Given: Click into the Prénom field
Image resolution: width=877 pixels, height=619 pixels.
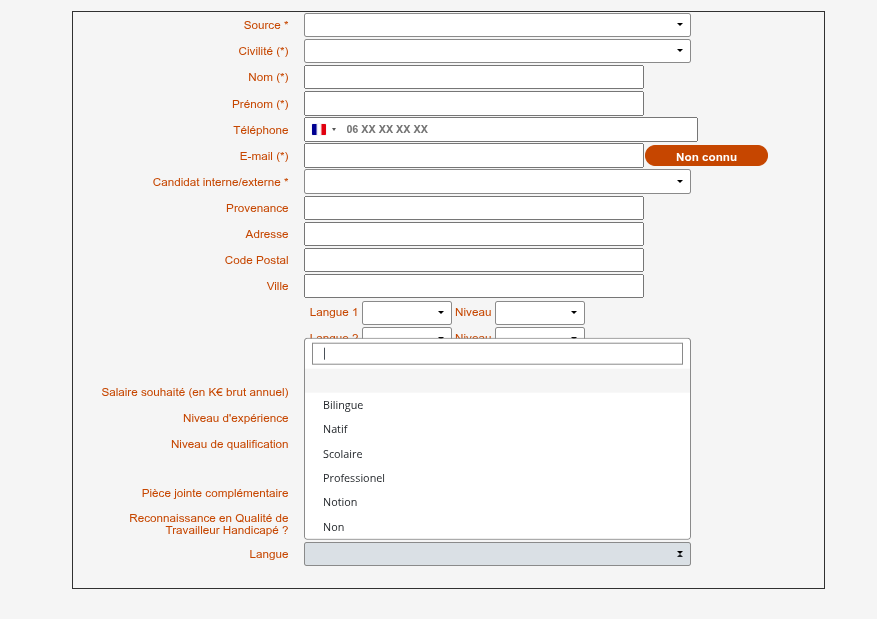Looking at the screenshot, I should [x=473, y=103].
